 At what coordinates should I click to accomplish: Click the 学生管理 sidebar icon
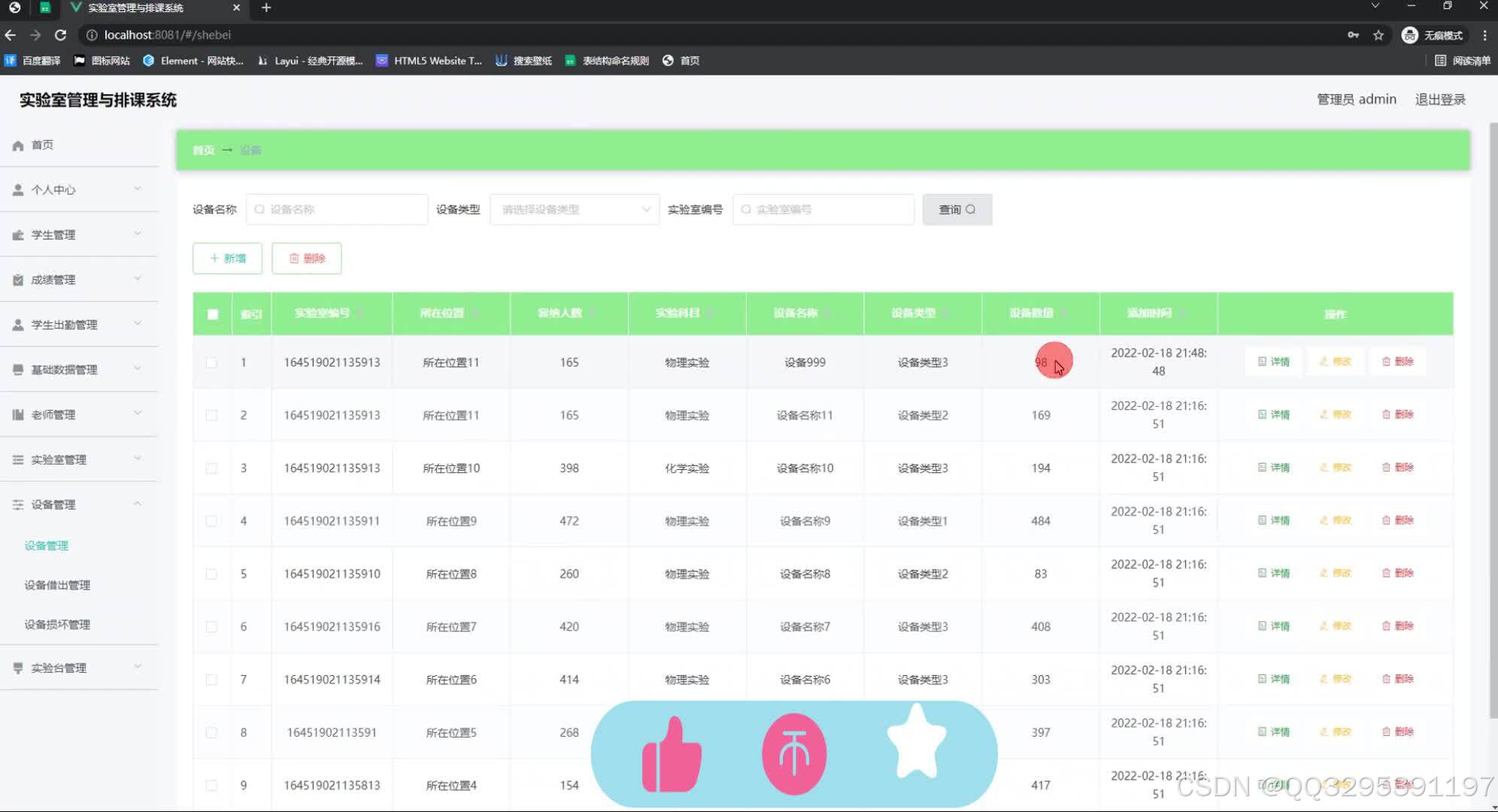pos(18,235)
